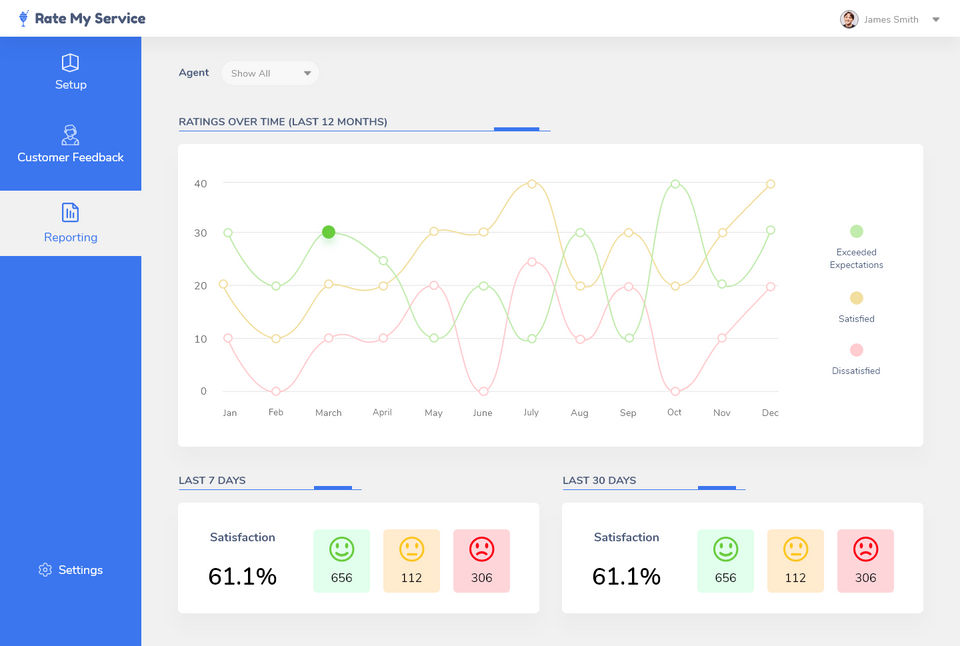Click the Rate My Service logo icon
The image size is (960, 646).
23,18
